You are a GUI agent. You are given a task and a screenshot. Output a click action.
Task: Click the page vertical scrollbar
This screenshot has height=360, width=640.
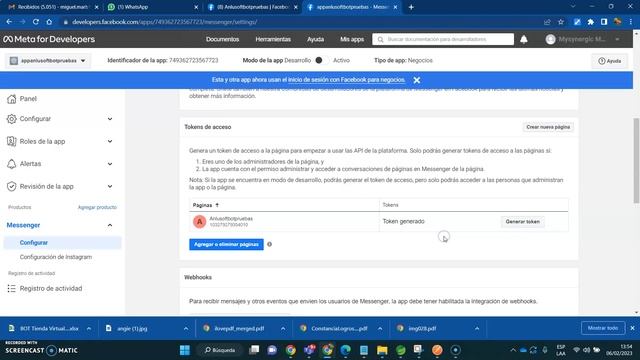pyautogui.click(x=636, y=160)
